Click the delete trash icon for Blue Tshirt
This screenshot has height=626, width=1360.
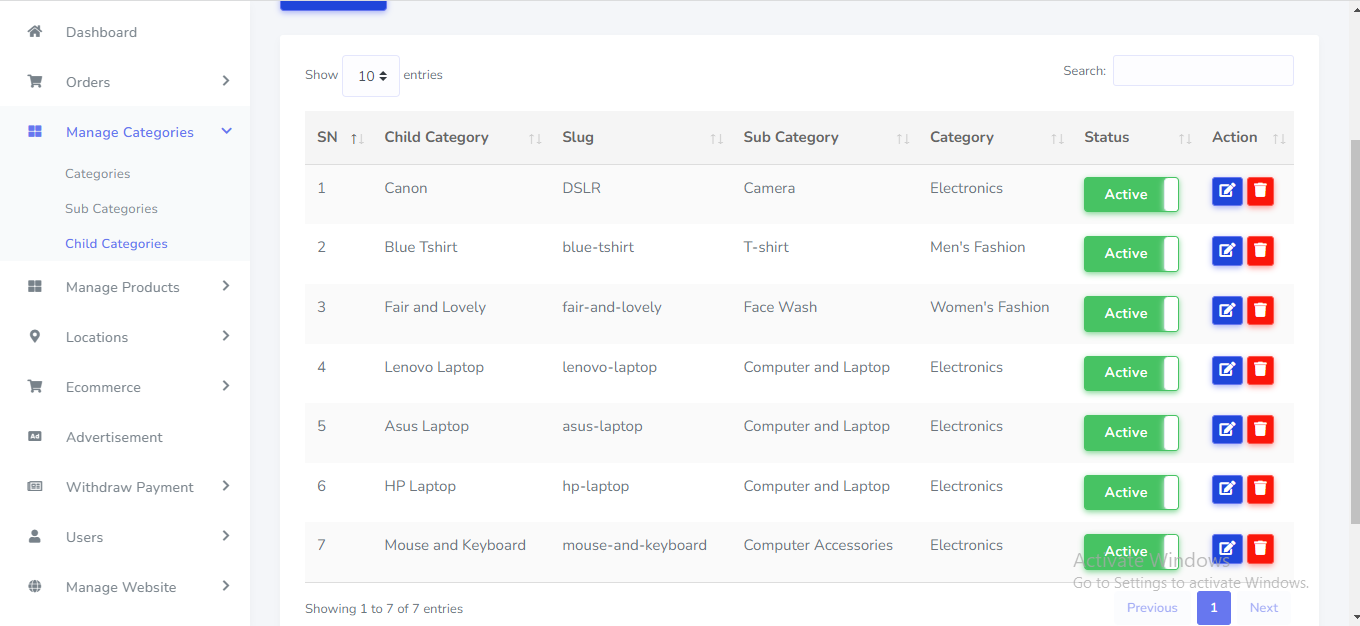click(x=1260, y=251)
